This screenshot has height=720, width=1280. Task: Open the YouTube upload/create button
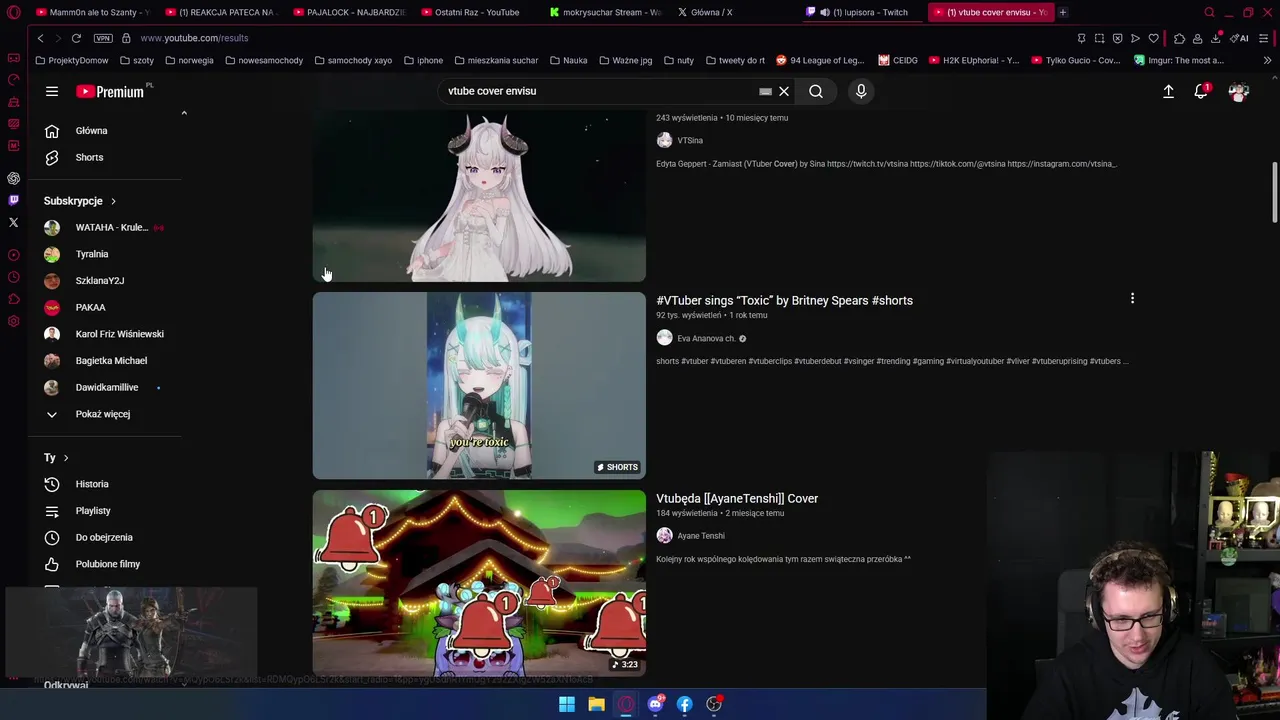[1168, 91]
